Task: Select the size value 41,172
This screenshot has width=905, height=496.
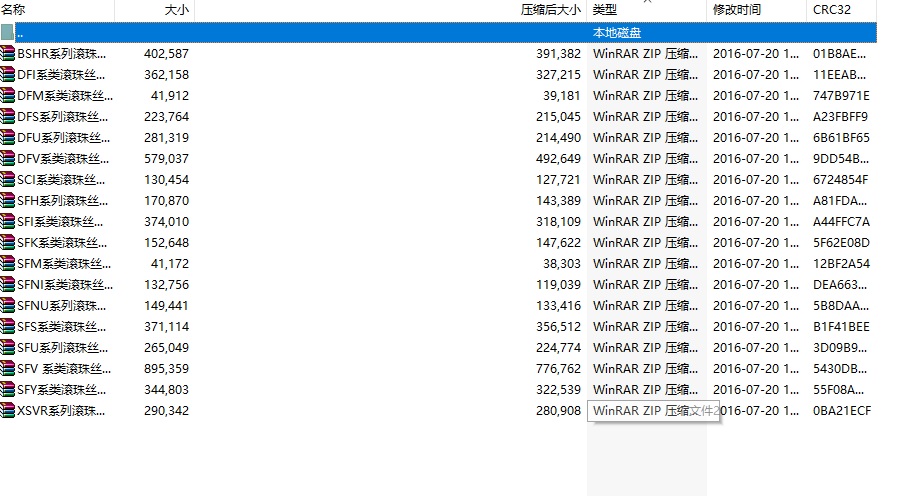Action: coord(170,264)
